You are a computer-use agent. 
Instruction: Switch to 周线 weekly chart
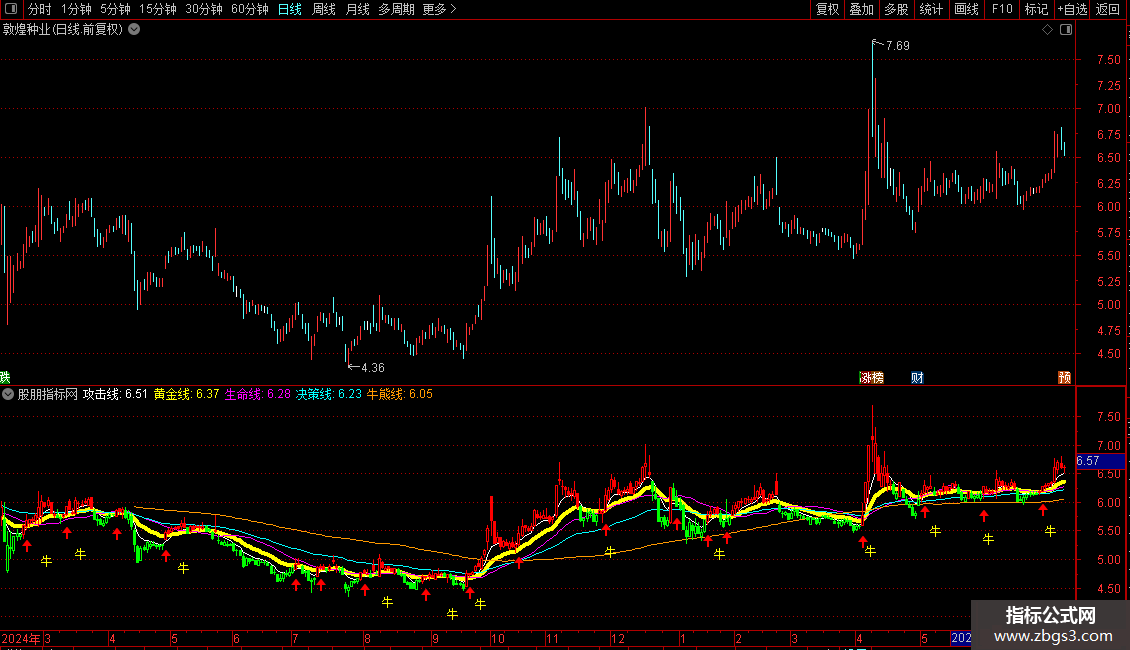[x=324, y=9]
